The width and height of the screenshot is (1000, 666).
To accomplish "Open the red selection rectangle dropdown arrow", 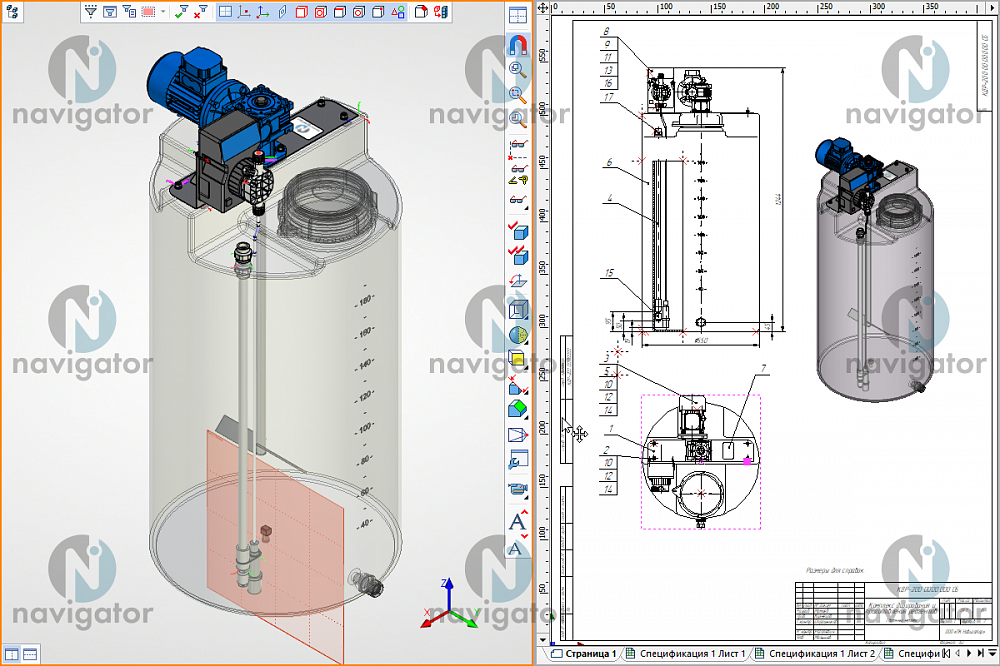I will (163, 11).
